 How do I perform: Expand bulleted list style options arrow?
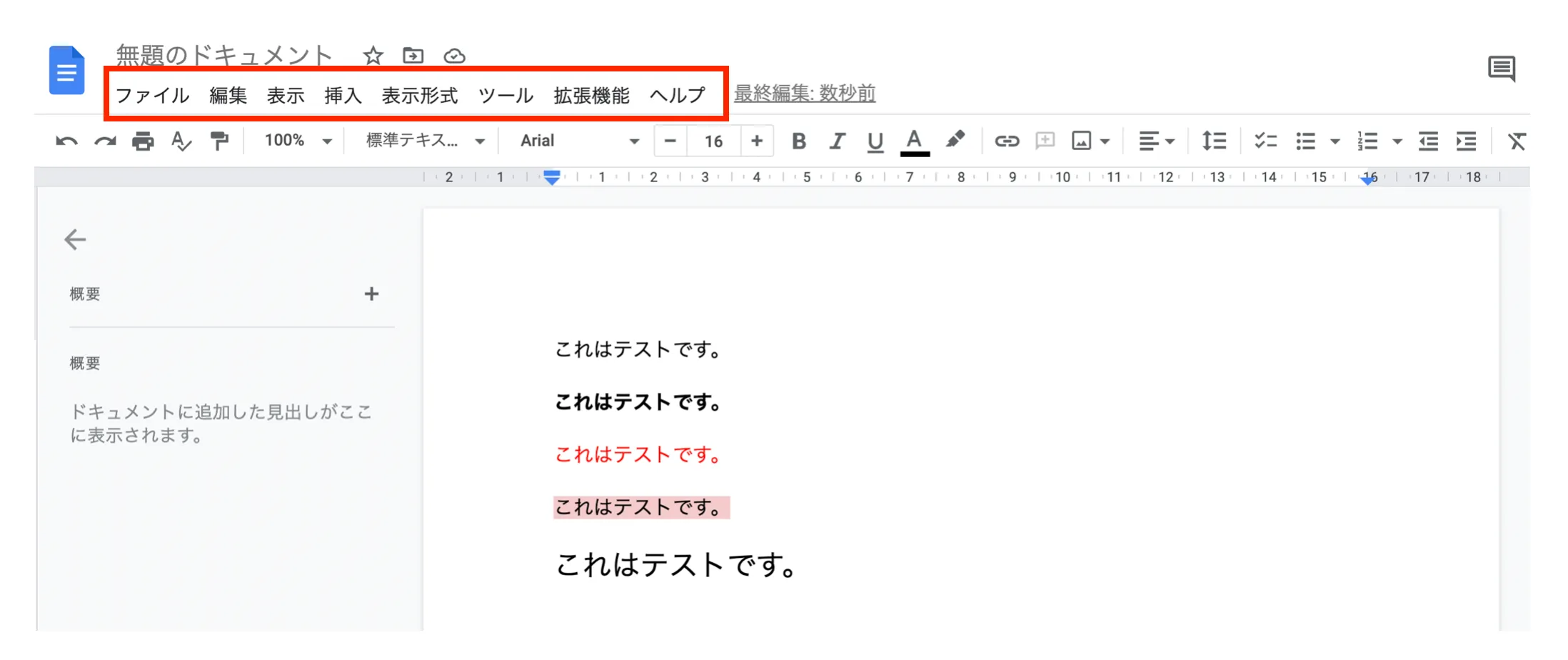(x=1335, y=141)
